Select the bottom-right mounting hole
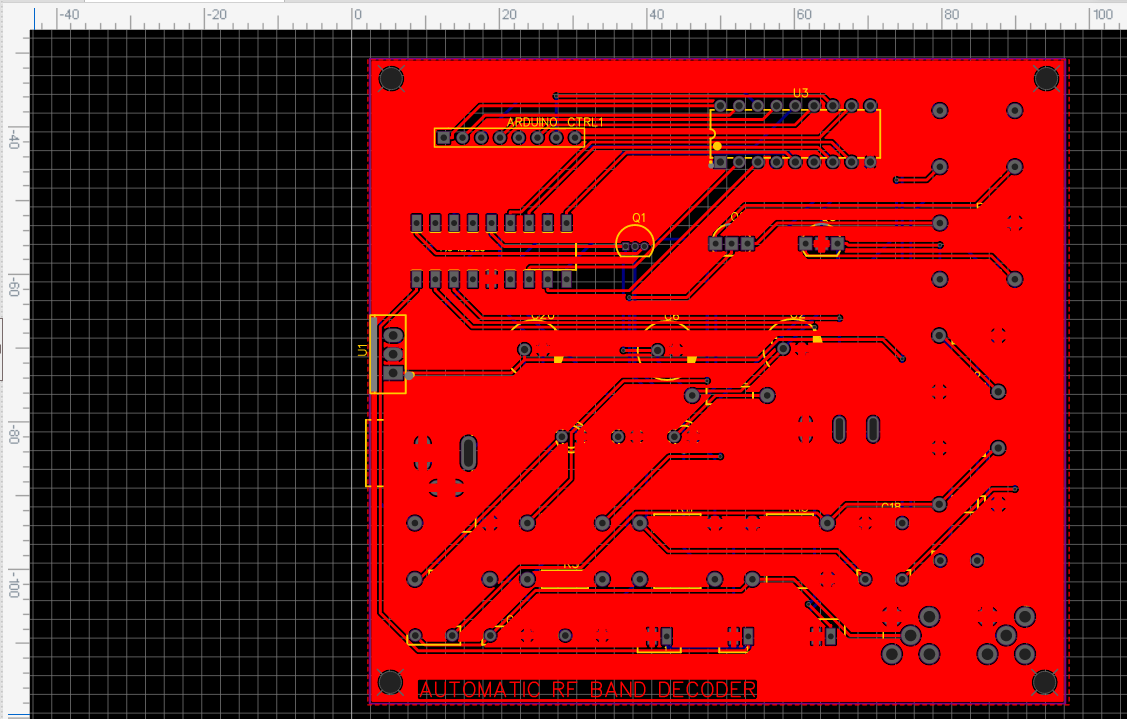Image resolution: width=1127 pixels, height=719 pixels. click(1044, 682)
